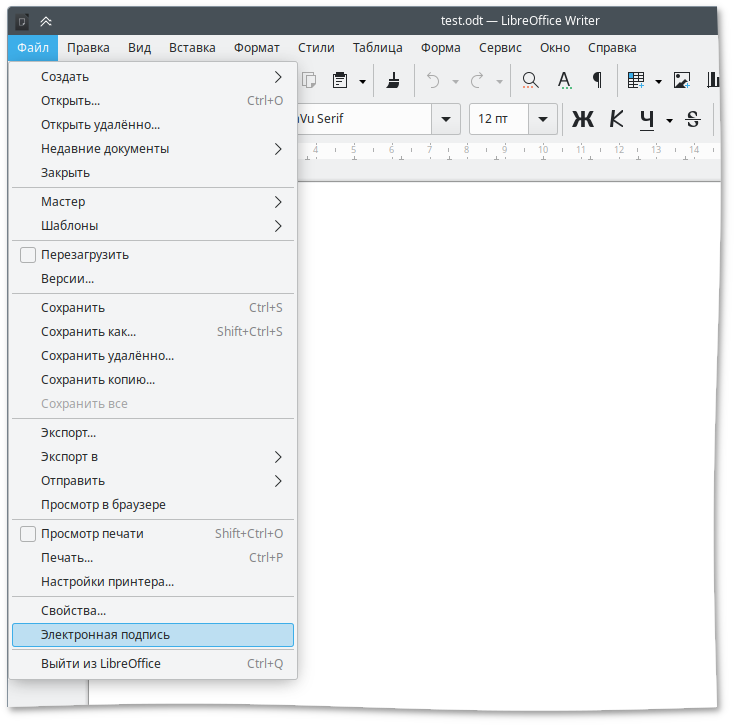Select Сохранить menu entry
Image resolution: width=734 pixels, height=725 pixels.
153,308
